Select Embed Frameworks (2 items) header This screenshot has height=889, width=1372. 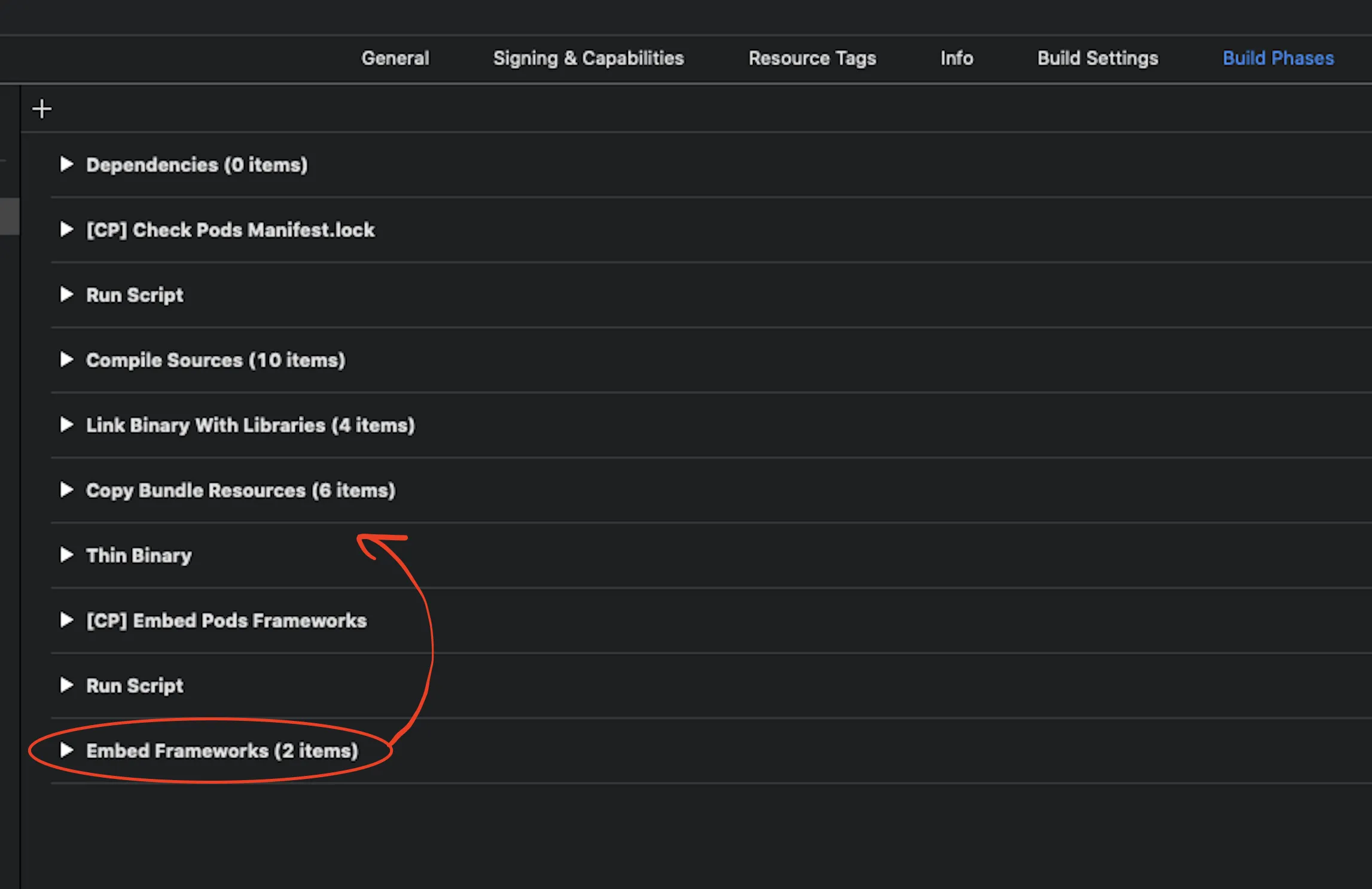pos(222,750)
